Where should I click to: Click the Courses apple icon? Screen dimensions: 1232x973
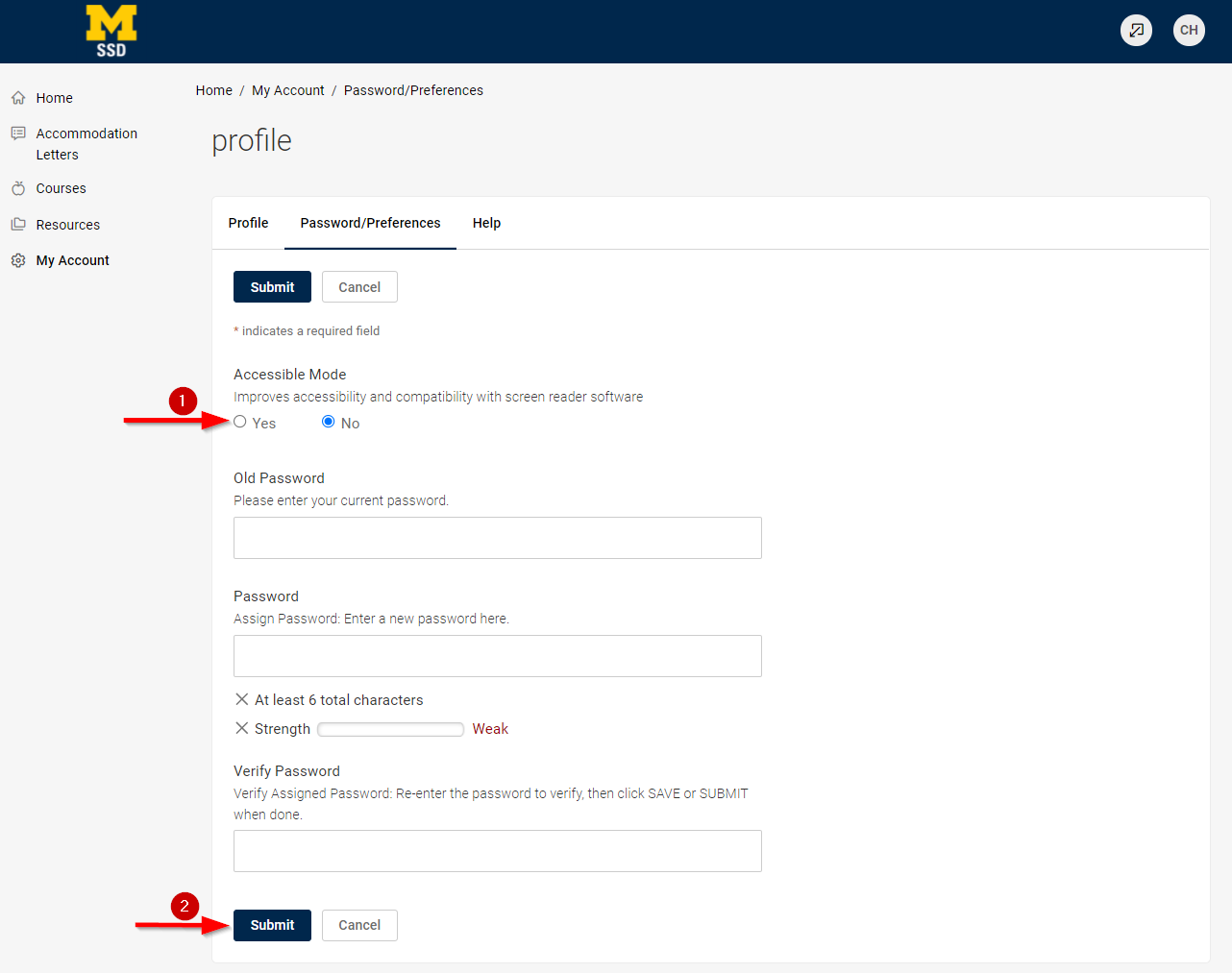18,188
